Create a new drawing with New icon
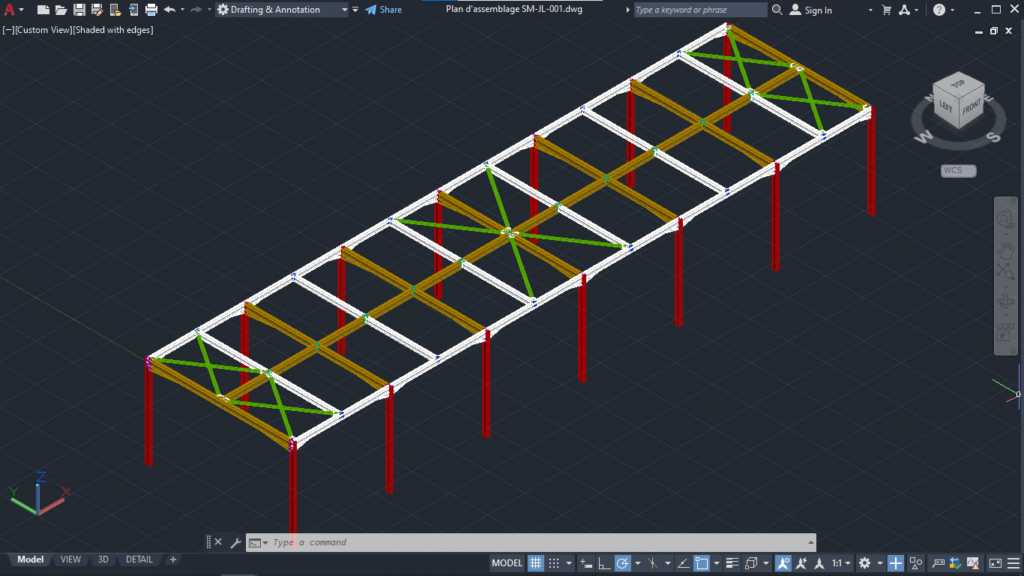This screenshot has height=576, width=1024. (43, 10)
